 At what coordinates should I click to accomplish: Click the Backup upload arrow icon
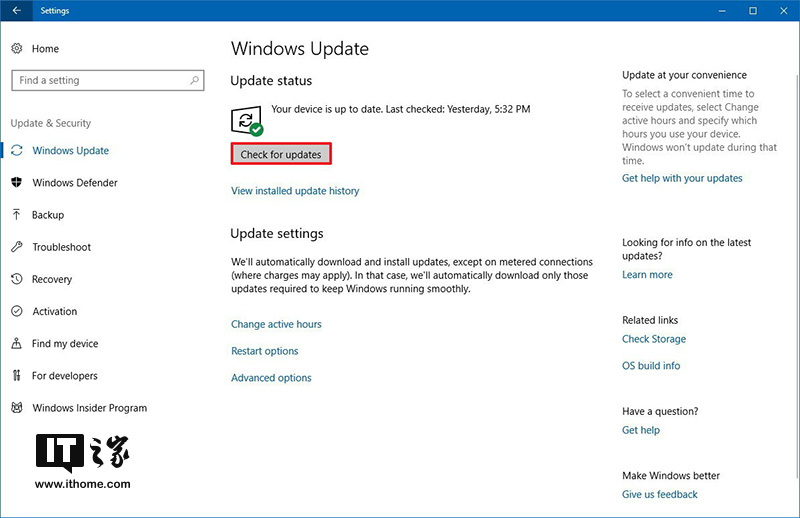pos(17,214)
